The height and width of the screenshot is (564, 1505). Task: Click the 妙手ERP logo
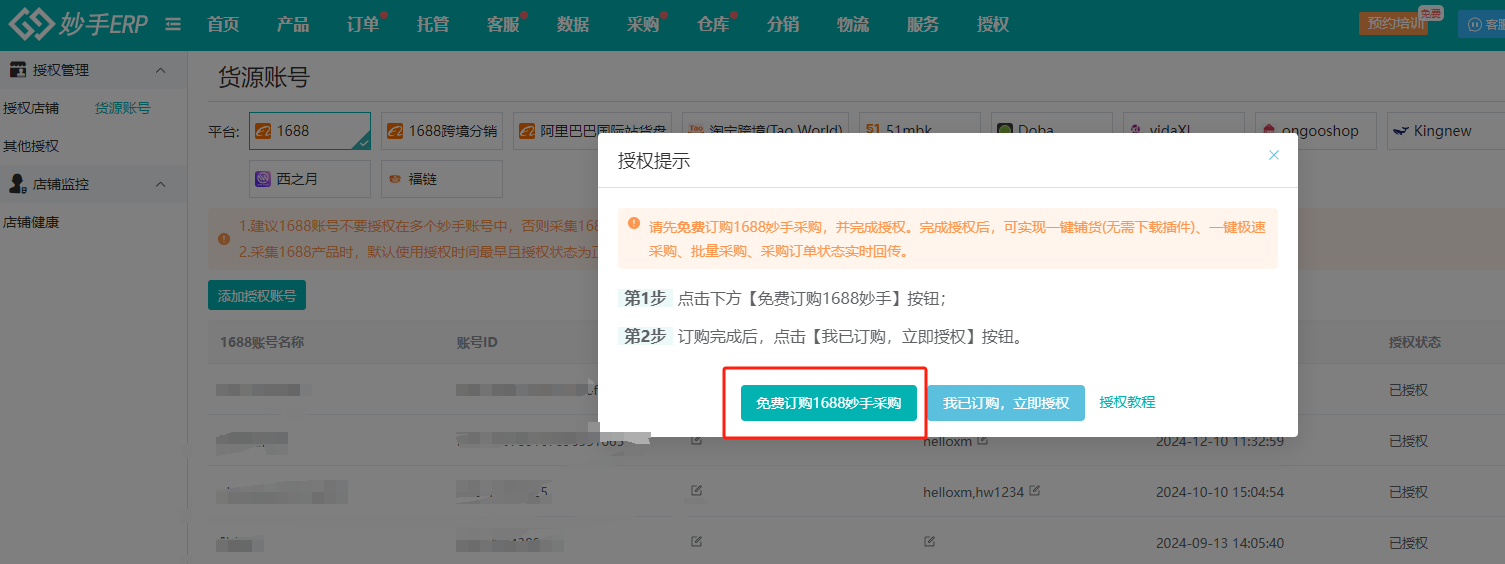click(78, 24)
